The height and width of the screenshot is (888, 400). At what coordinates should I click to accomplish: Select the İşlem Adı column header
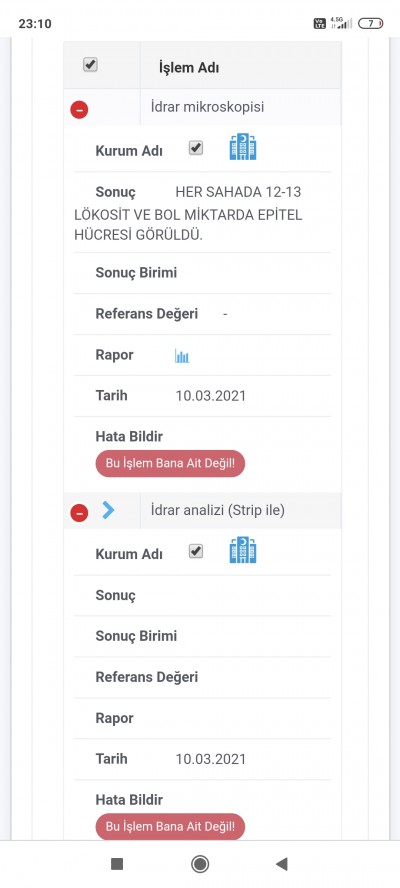tap(189, 69)
